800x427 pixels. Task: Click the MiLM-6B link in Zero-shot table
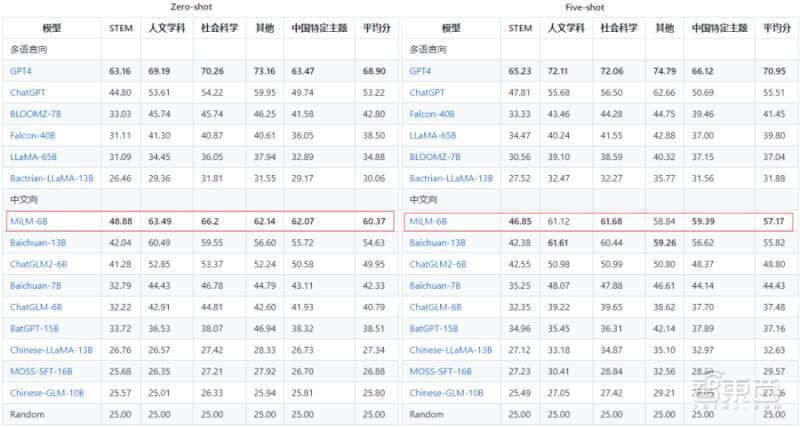[29, 221]
